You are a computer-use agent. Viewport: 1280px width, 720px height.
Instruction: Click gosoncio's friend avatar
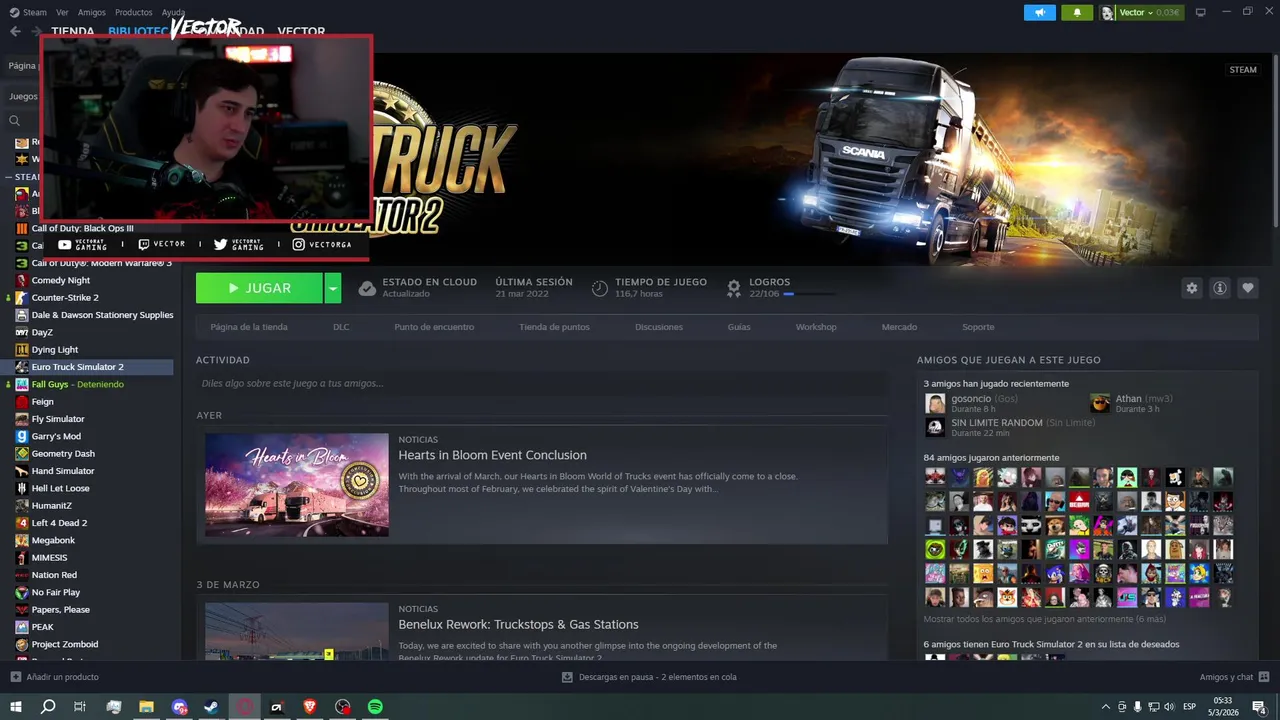point(935,403)
